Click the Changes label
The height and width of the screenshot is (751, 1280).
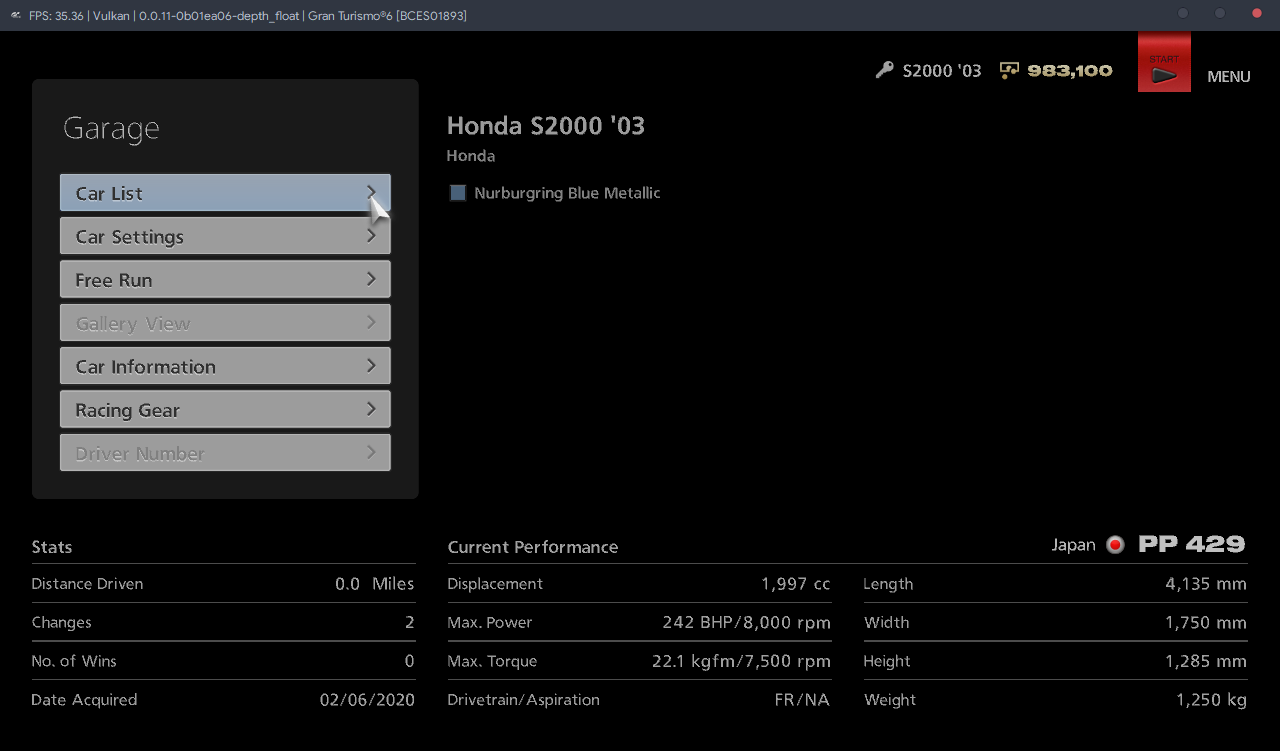pyautogui.click(x=61, y=622)
